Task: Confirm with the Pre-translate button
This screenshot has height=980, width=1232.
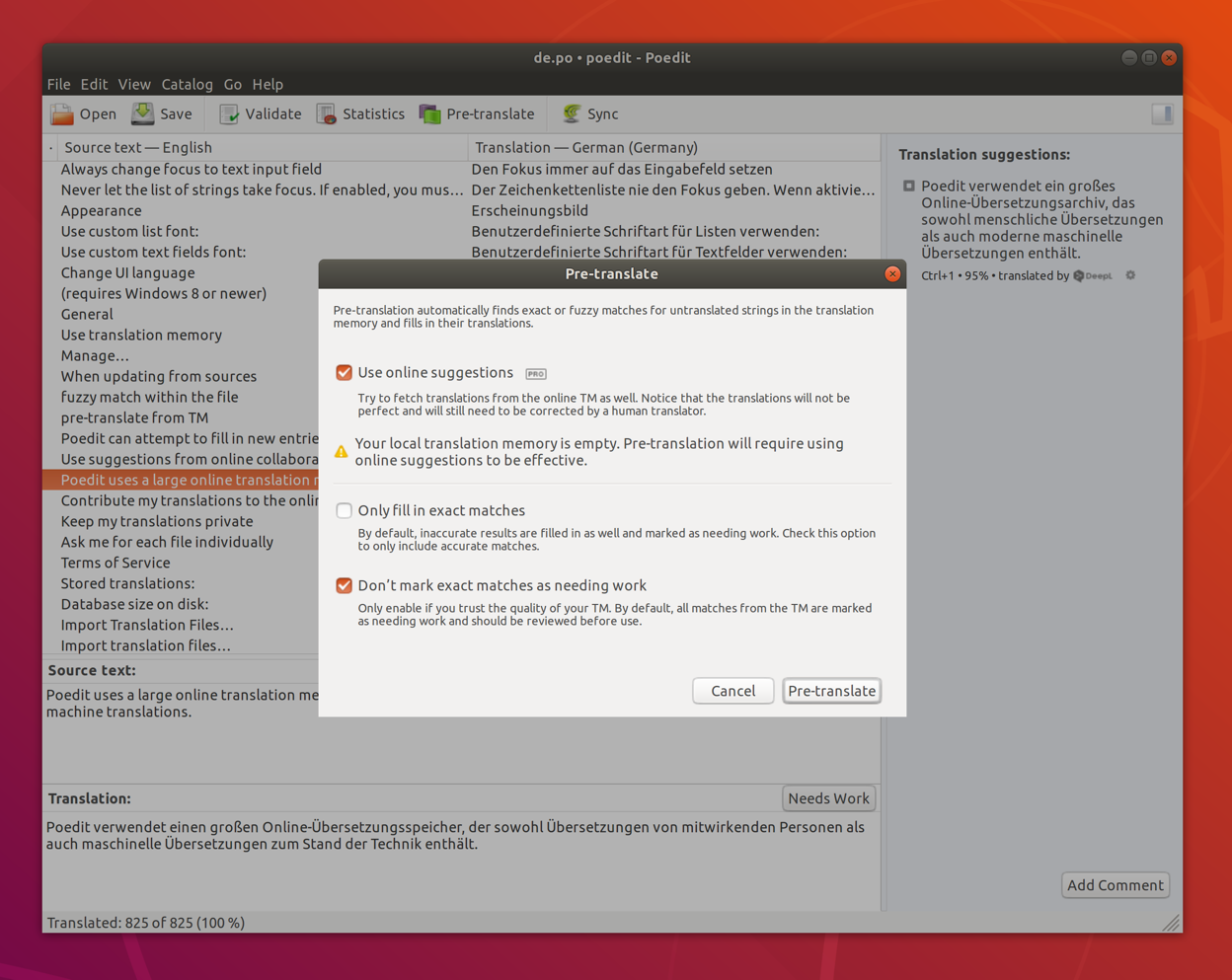Action: coord(831,691)
